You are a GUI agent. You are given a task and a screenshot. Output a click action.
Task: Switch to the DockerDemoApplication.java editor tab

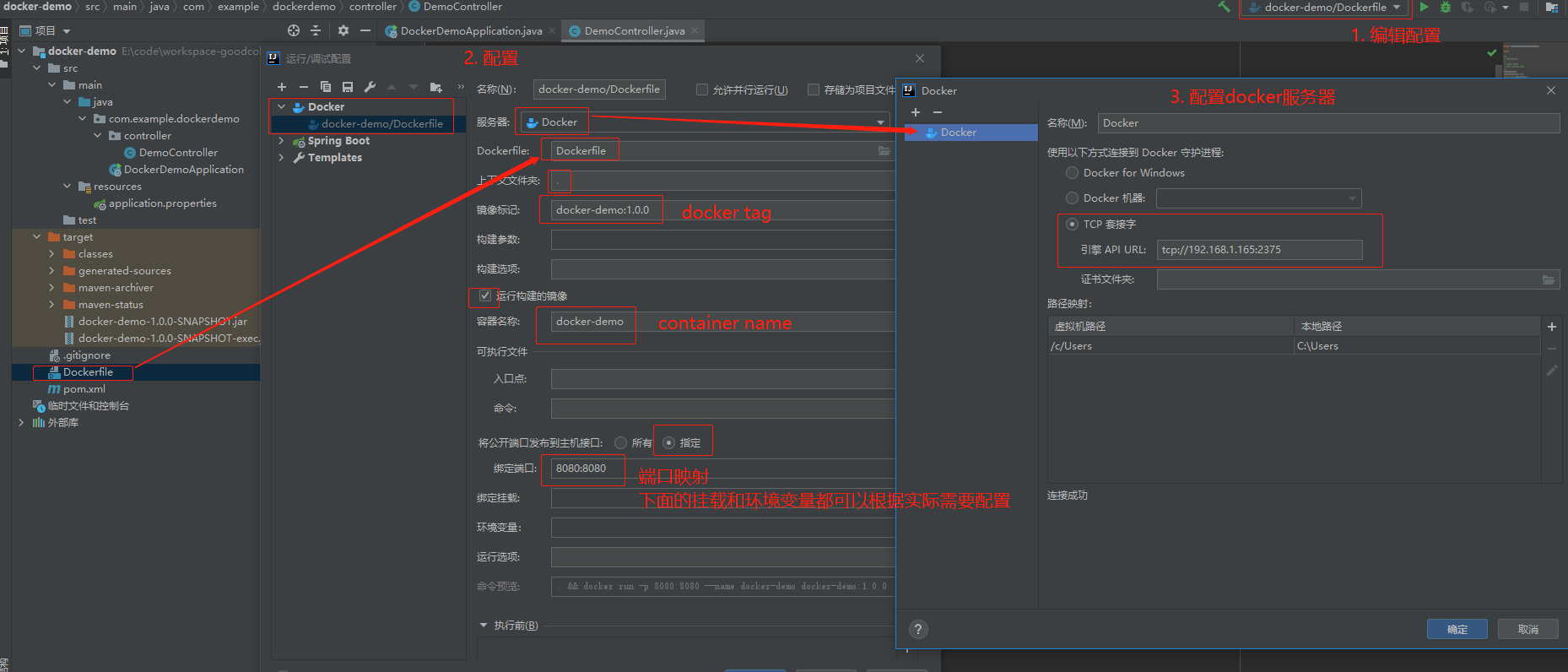point(471,31)
